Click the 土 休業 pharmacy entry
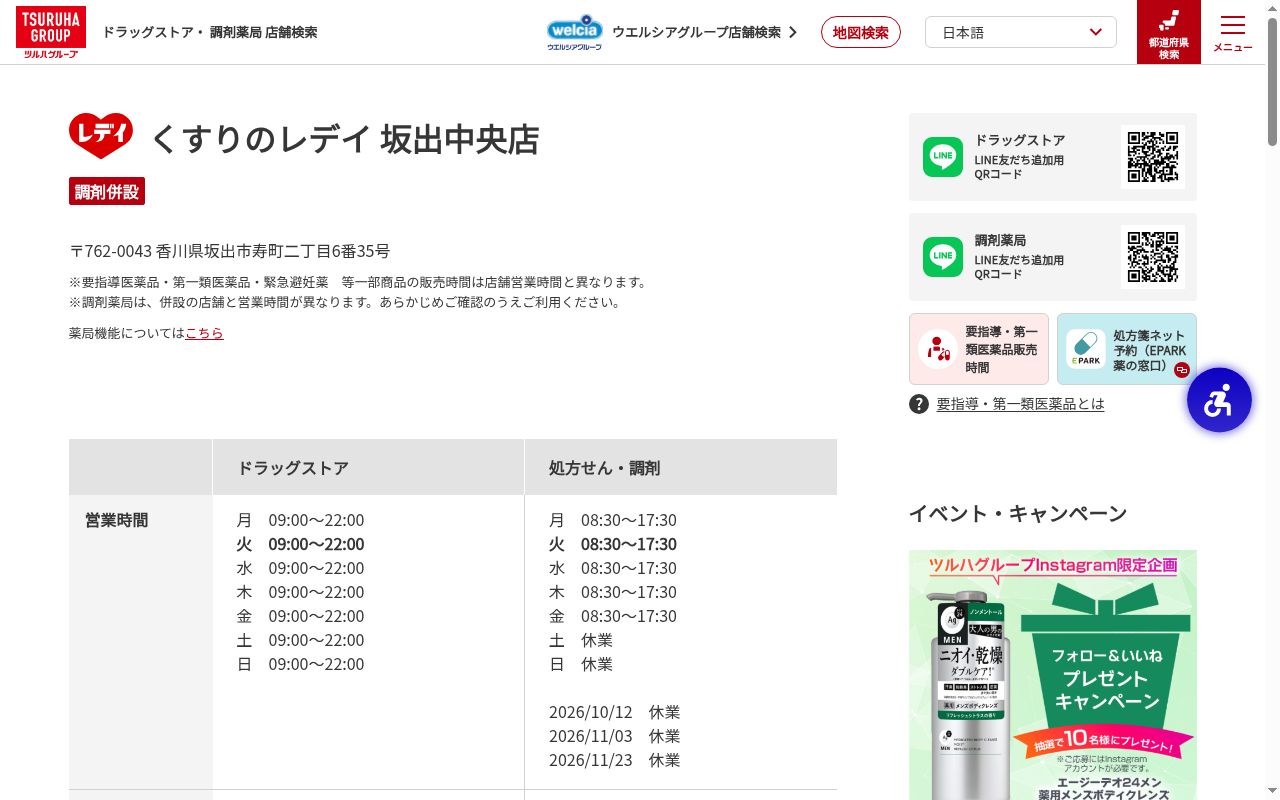Screen dimensions: 1280x800 tap(581, 640)
